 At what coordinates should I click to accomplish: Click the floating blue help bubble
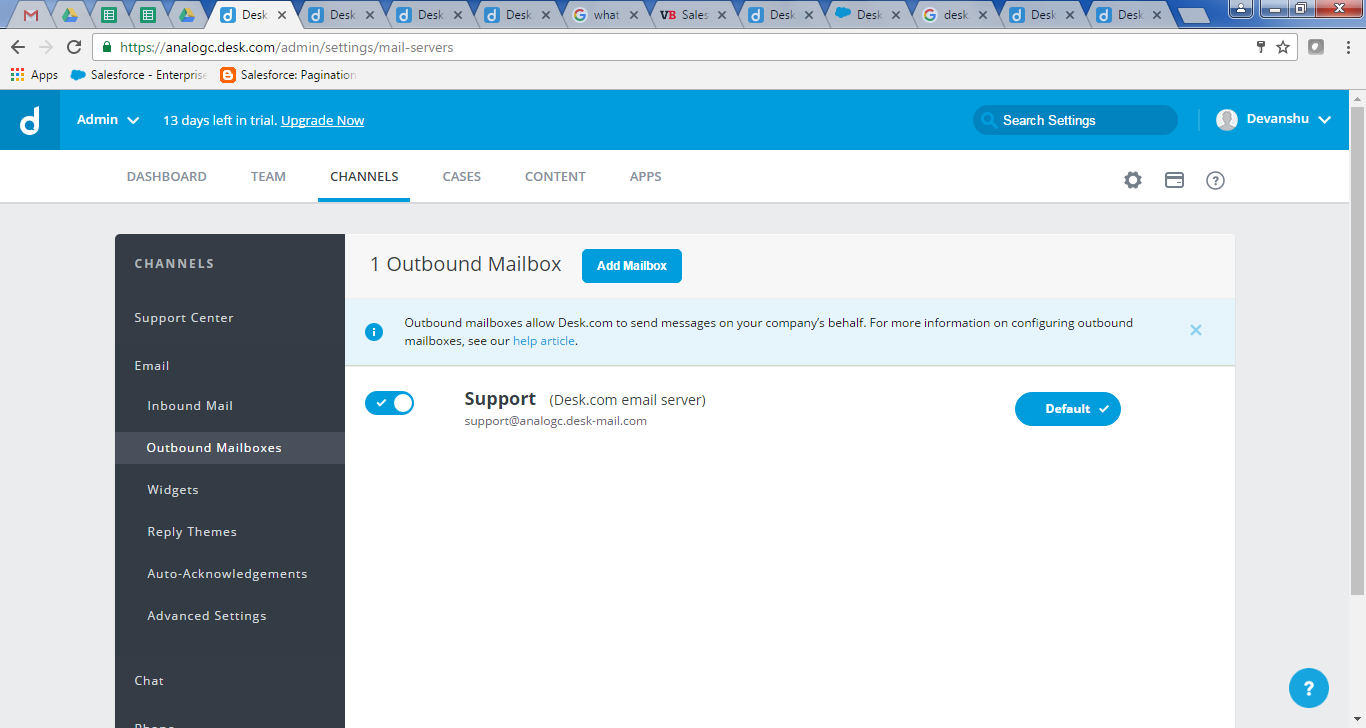(1308, 688)
